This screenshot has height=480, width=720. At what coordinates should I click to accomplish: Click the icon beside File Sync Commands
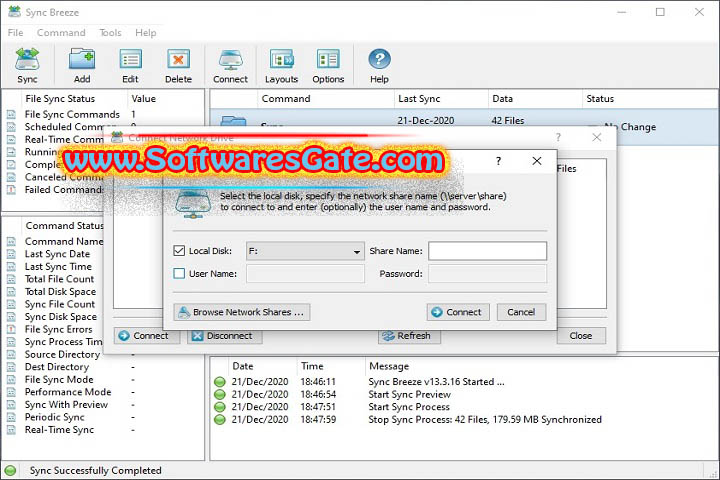pyautogui.click(x=11, y=114)
